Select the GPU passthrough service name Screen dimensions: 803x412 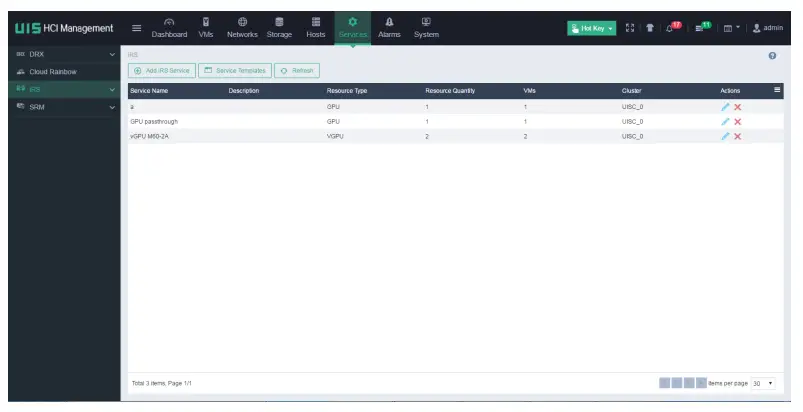pos(154,122)
